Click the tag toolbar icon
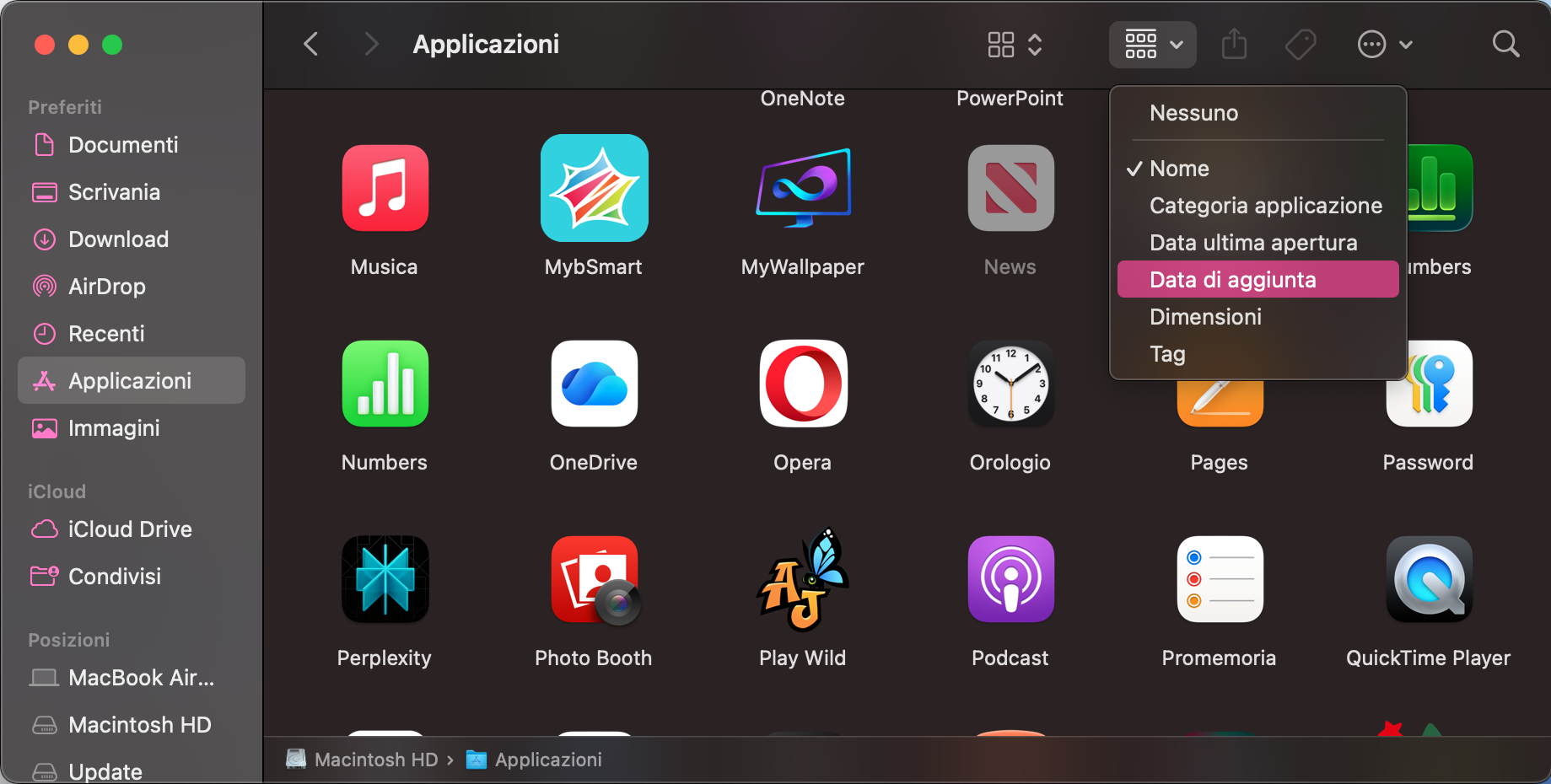The width and height of the screenshot is (1551, 784). coord(1301,44)
